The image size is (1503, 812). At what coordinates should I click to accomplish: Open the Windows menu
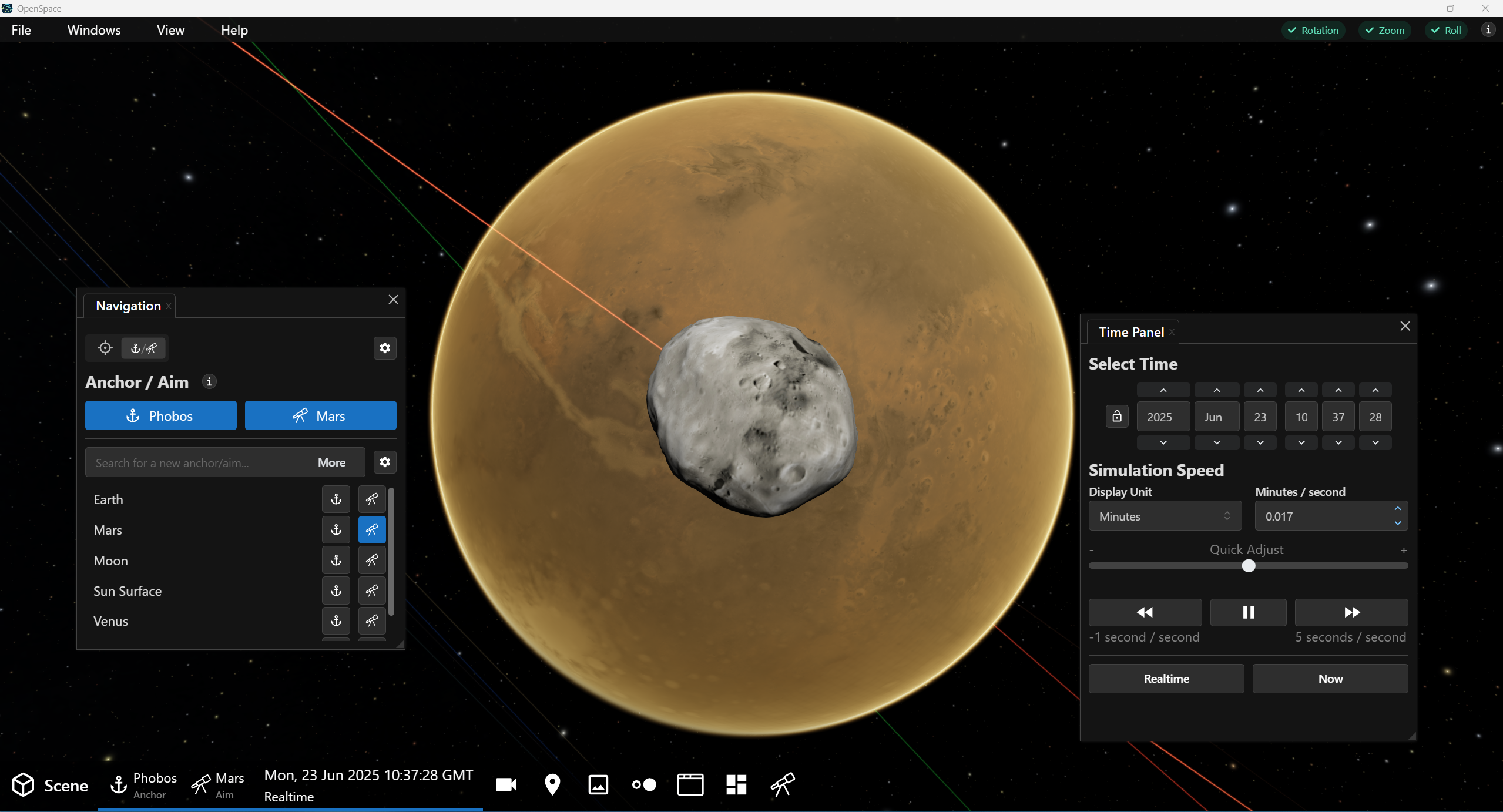[x=94, y=30]
